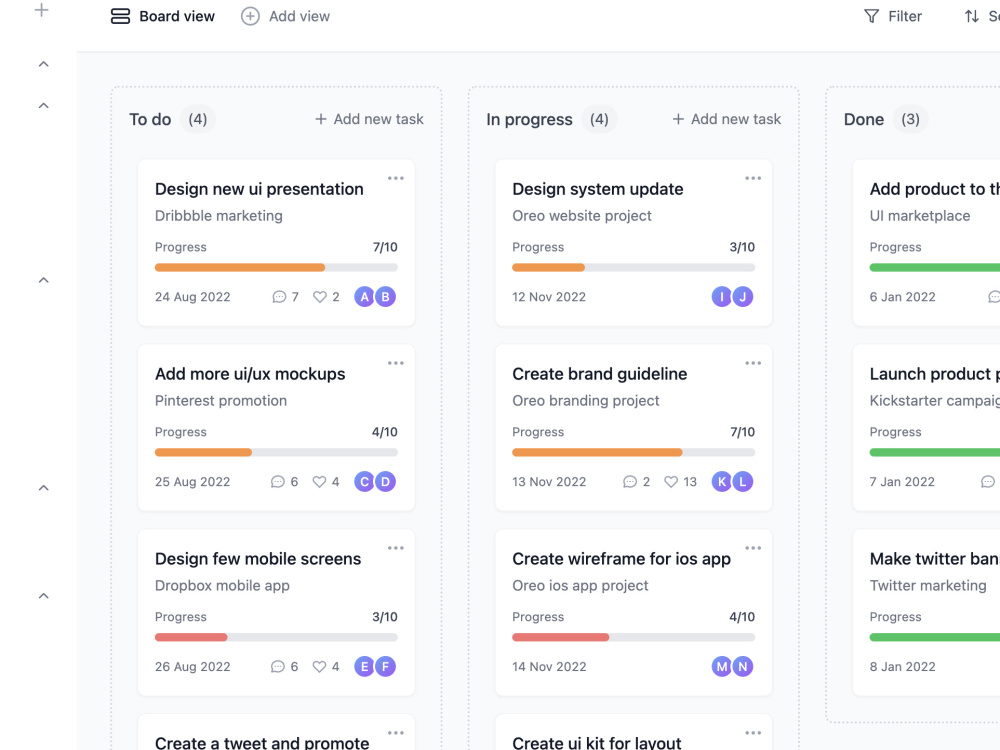Screen dimensions: 1000x750
Task: Click the To do column count (4)
Action: (198, 119)
